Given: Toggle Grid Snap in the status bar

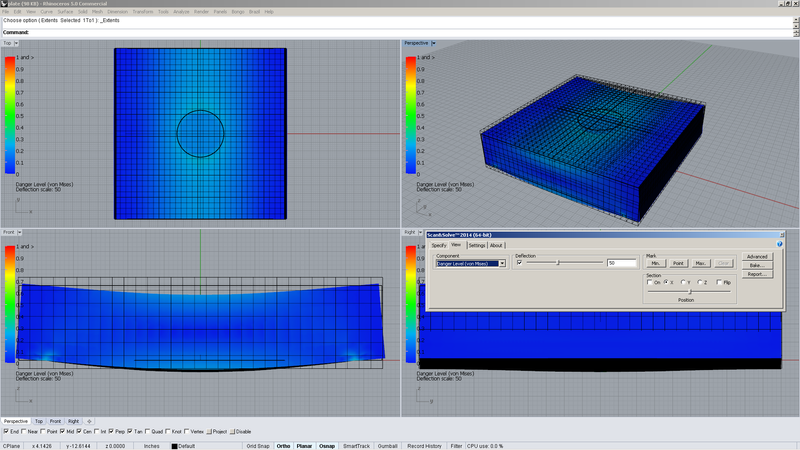Looking at the screenshot, I should coord(257,446).
